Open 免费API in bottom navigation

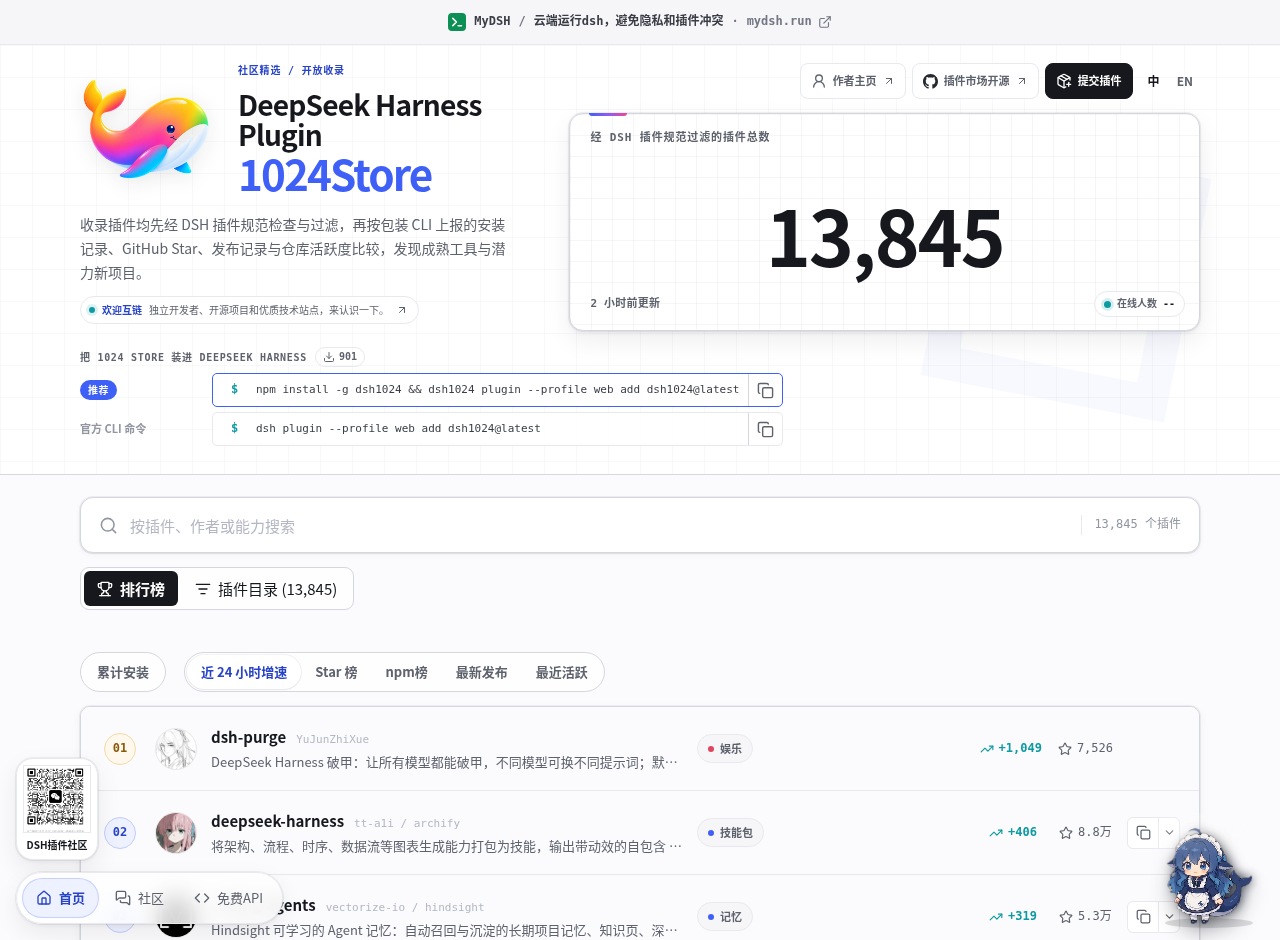click(x=229, y=898)
